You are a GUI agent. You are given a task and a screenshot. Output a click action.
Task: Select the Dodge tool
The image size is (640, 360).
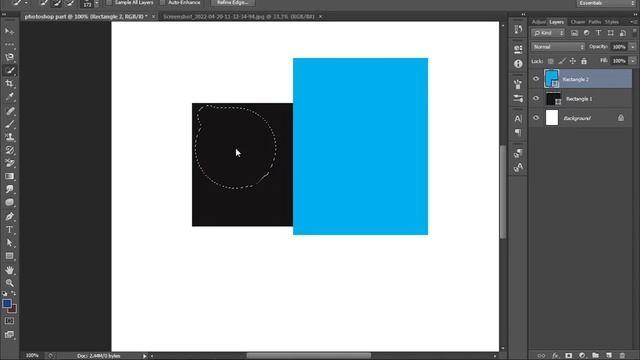point(9,202)
